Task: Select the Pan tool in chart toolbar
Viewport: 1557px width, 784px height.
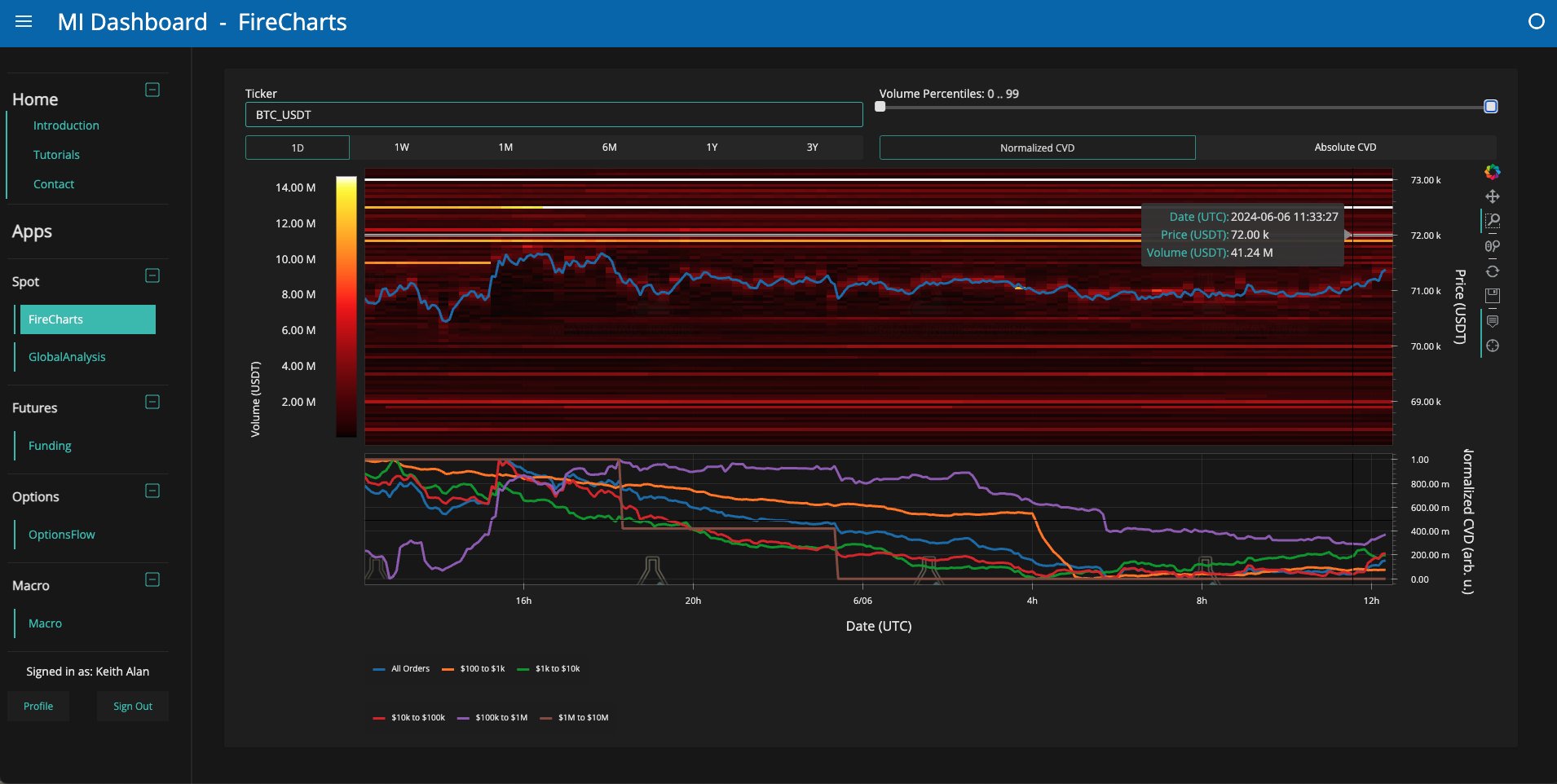Action: coord(1492,196)
